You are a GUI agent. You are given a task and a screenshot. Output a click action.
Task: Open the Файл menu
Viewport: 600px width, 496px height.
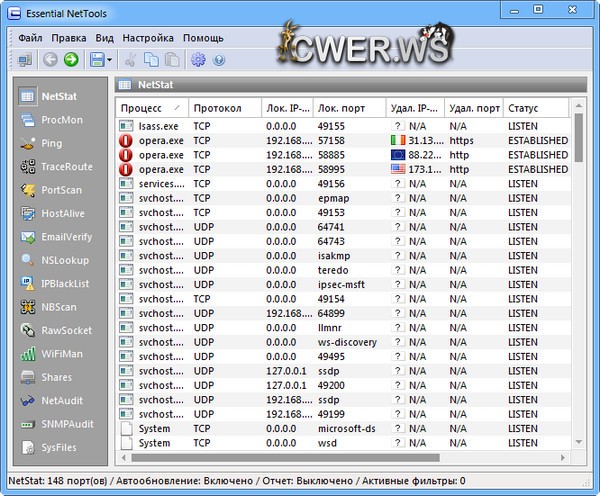[x=30, y=37]
